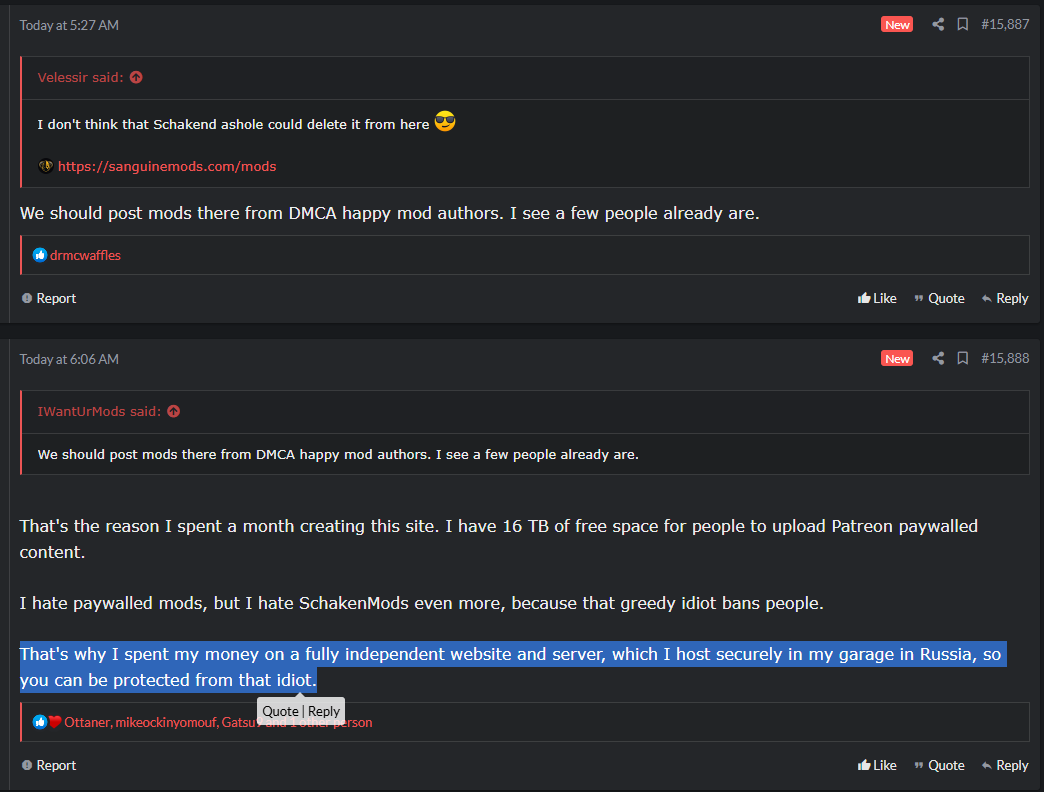This screenshot has height=792, width=1044.
Task: Bookmark post #15,888
Action: pos(962,358)
